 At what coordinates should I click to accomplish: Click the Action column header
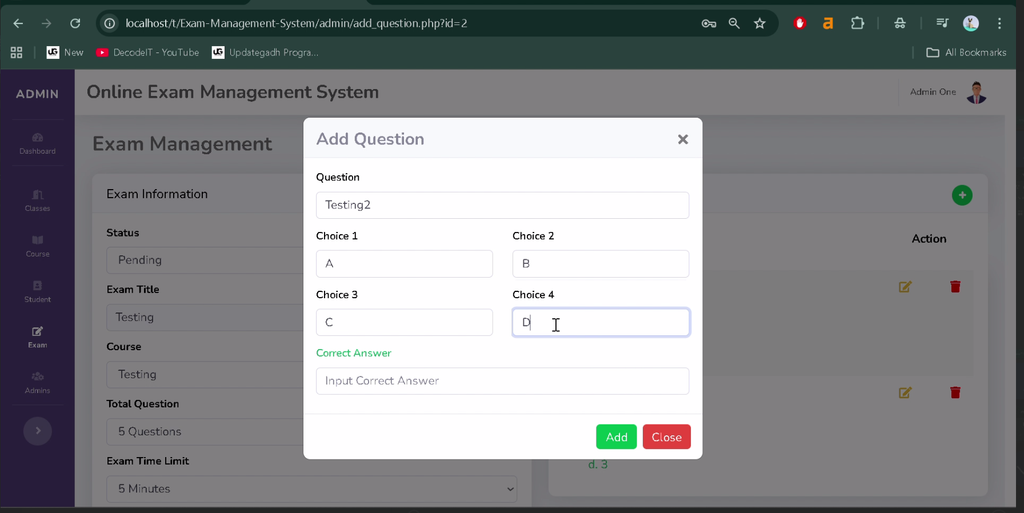click(929, 239)
